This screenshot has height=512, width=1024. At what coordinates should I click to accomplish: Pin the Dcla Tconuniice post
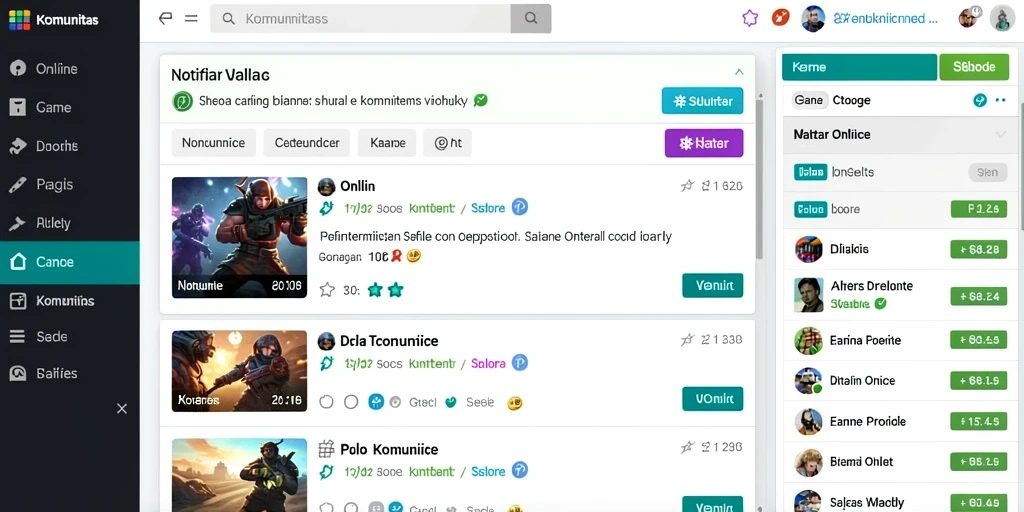(x=687, y=340)
